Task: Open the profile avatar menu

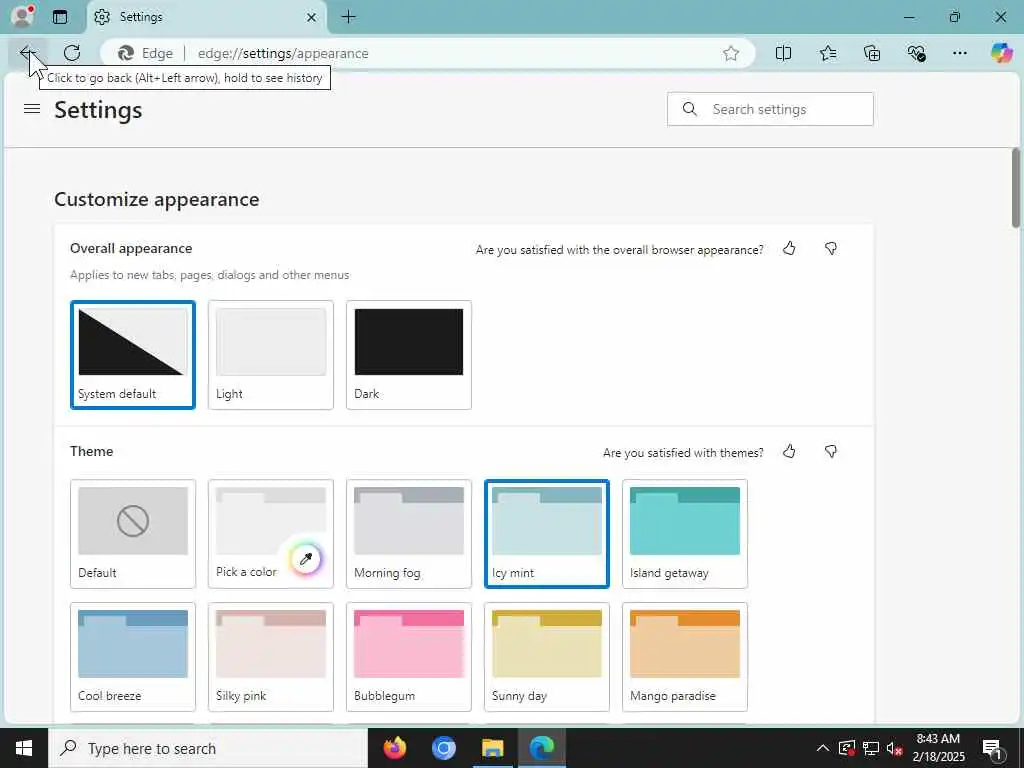Action: click(x=22, y=16)
